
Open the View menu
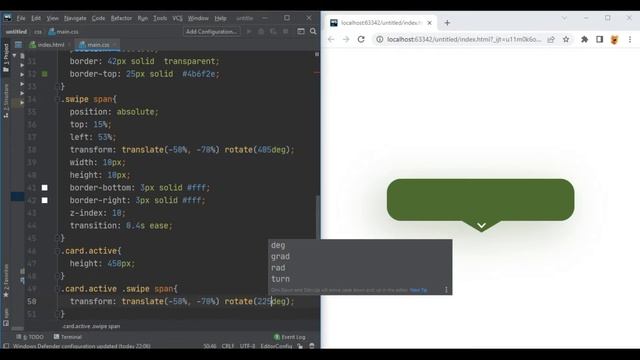(52, 18)
